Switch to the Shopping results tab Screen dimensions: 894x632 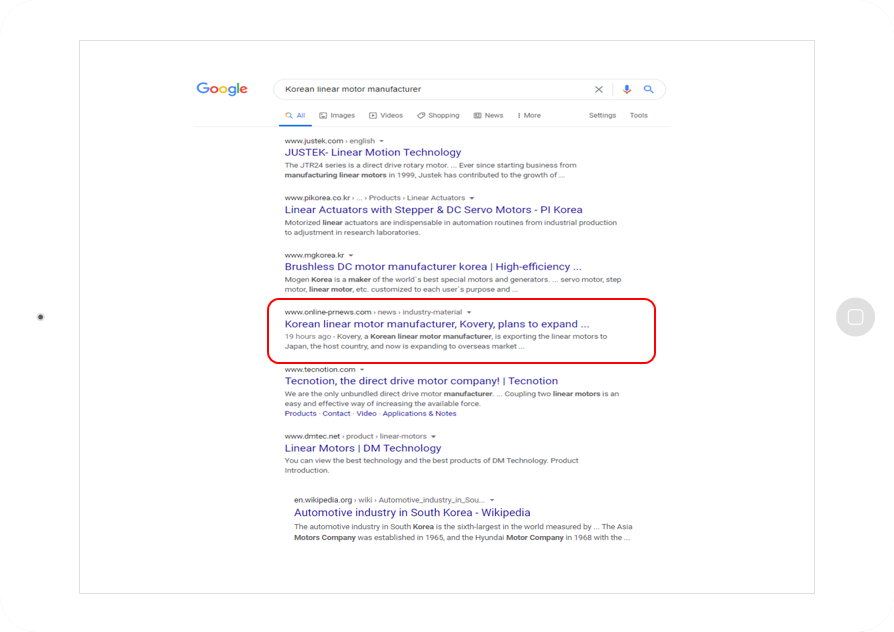(438, 115)
